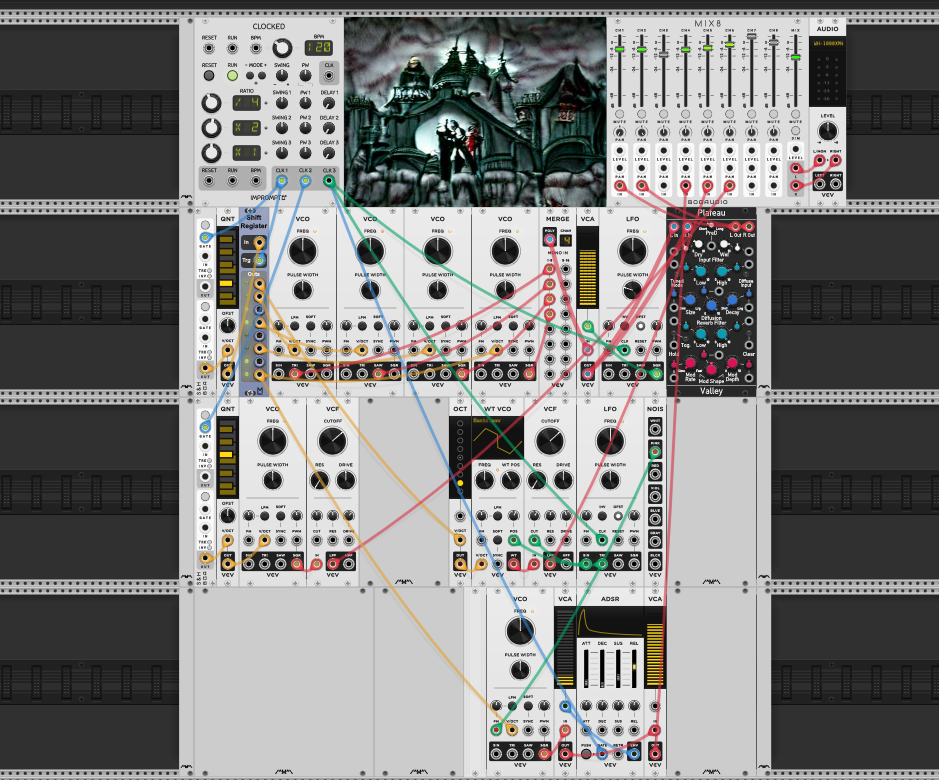
Task: Click the FREQ knob on the LFO next to Plateau
Action: pyautogui.click(x=632, y=251)
